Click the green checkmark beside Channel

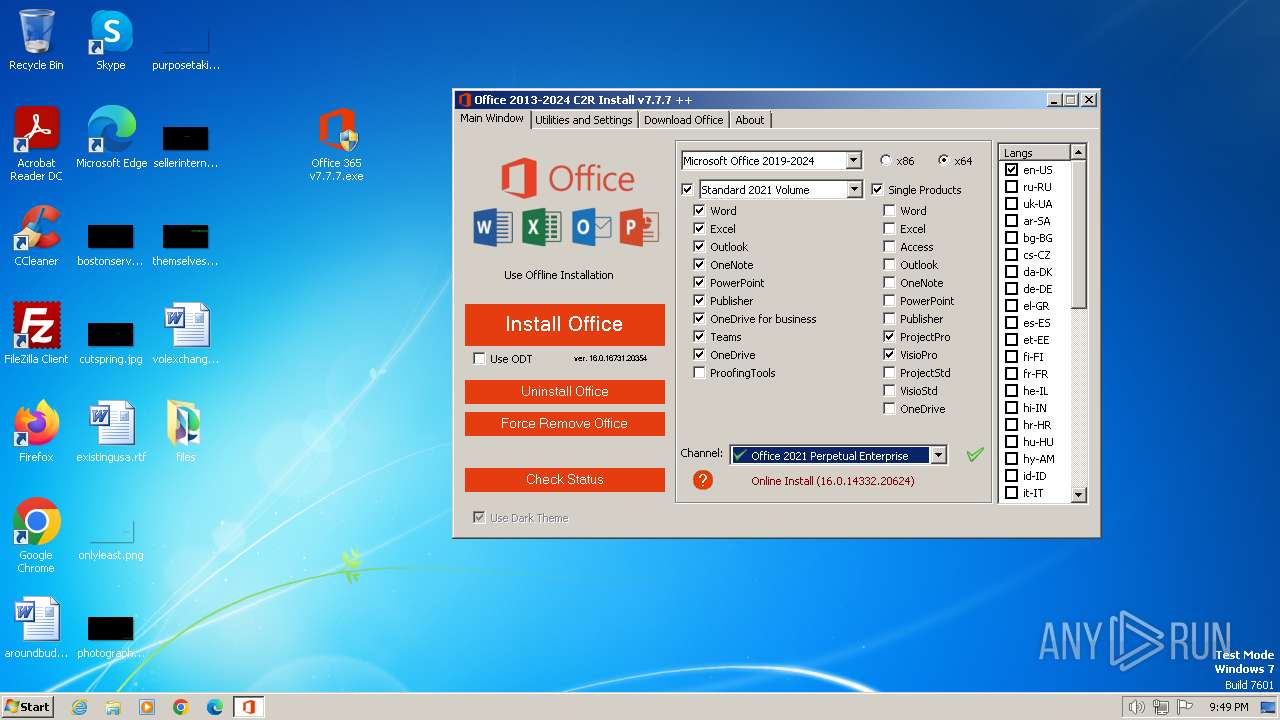975,455
